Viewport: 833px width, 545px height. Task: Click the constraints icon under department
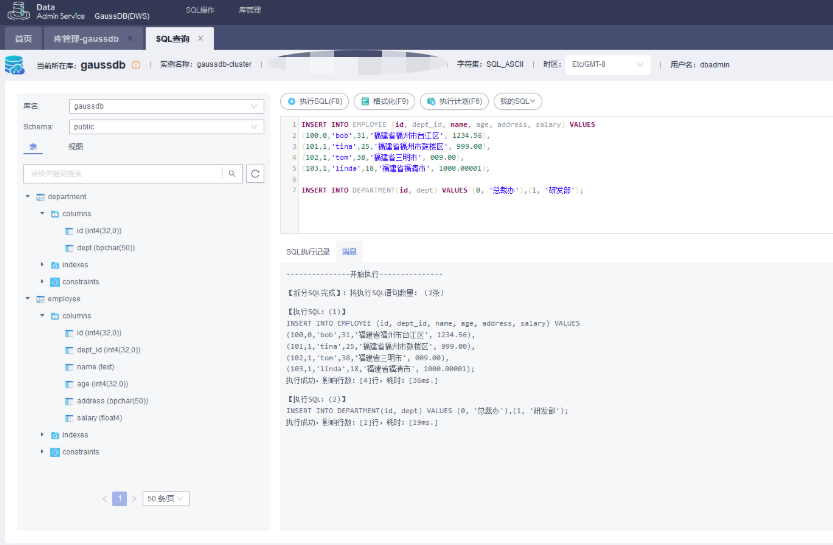pyautogui.click(x=55, y=282)
